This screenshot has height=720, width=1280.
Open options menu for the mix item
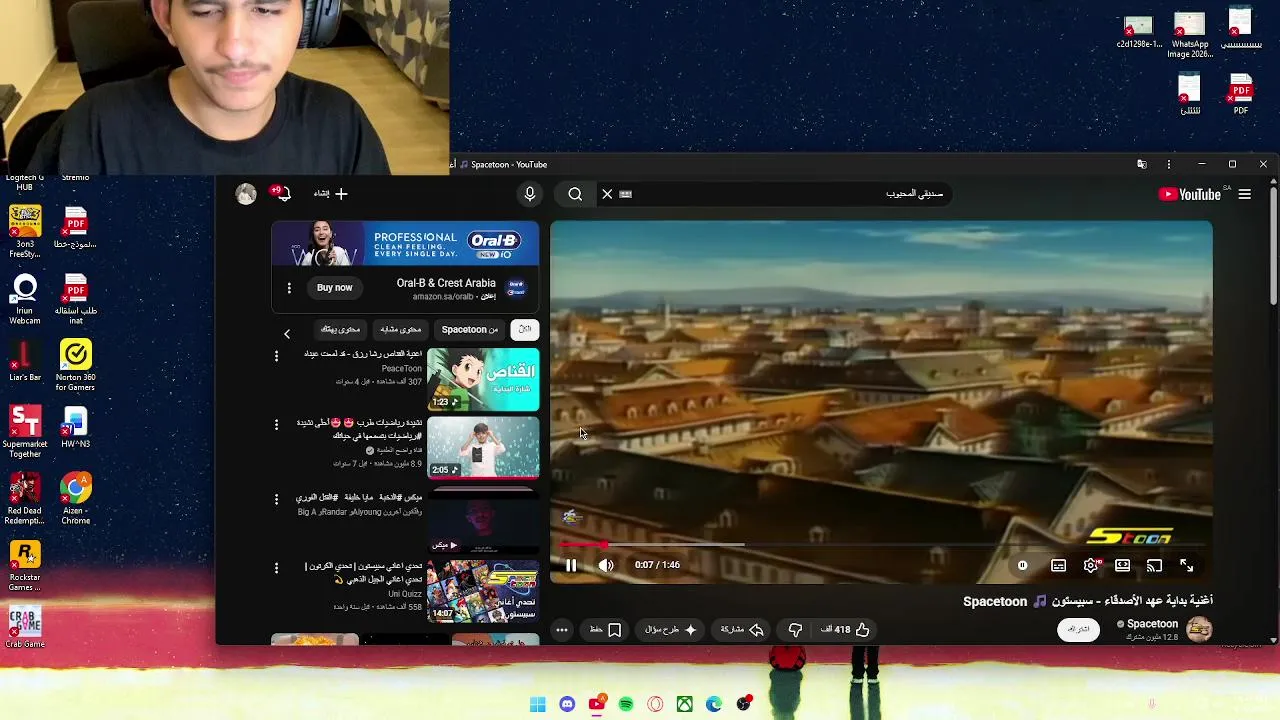coord(277,498)
